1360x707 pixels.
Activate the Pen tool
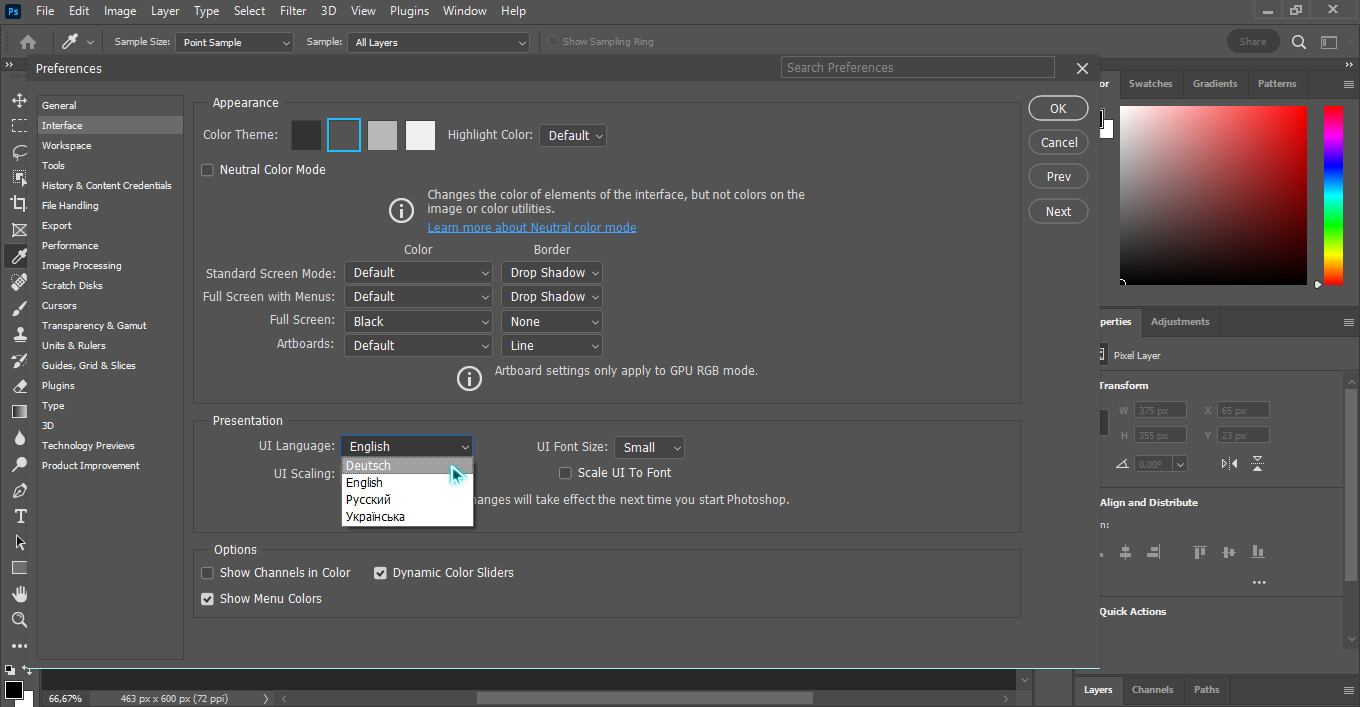(x=19, y=491)
